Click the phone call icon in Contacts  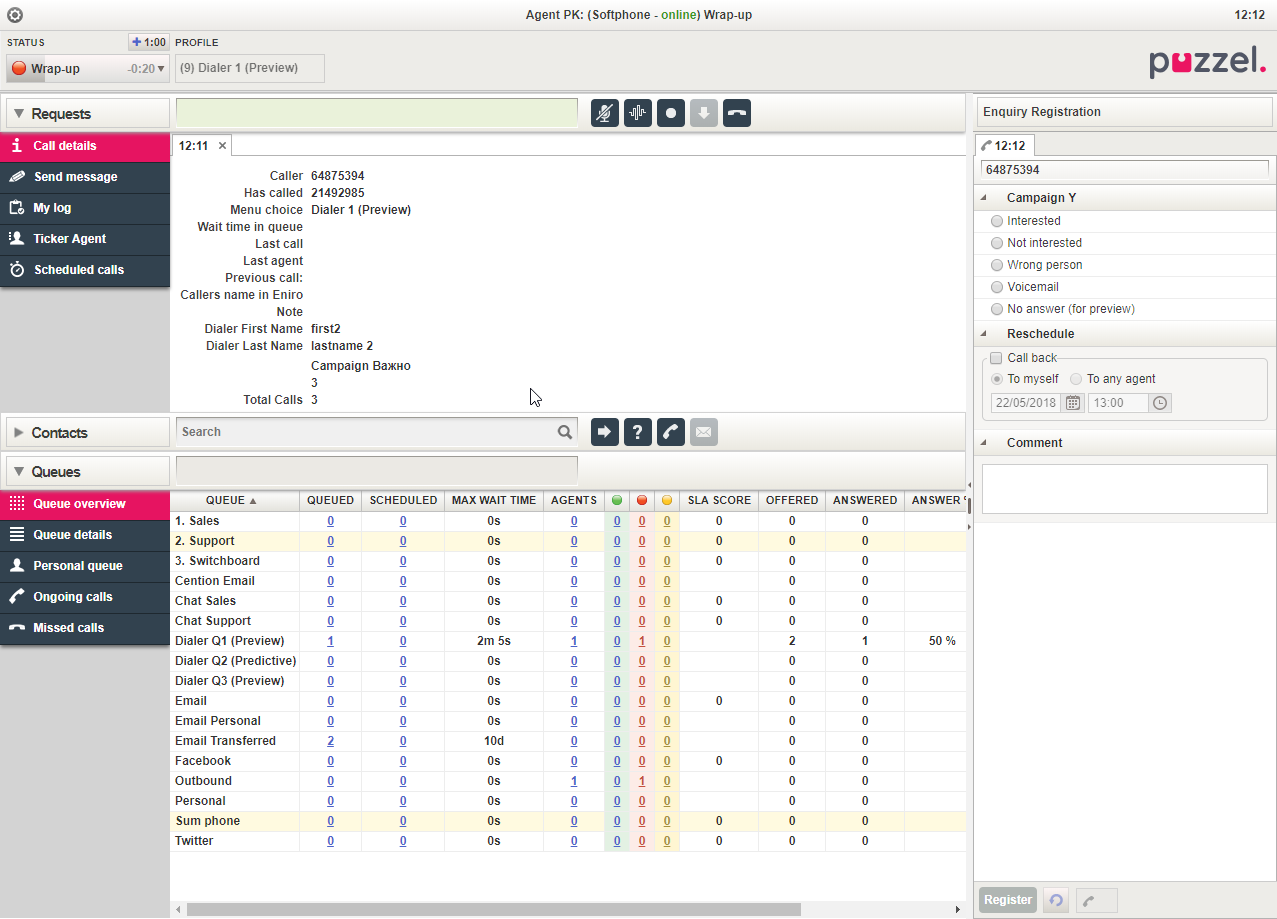(671, 432)
